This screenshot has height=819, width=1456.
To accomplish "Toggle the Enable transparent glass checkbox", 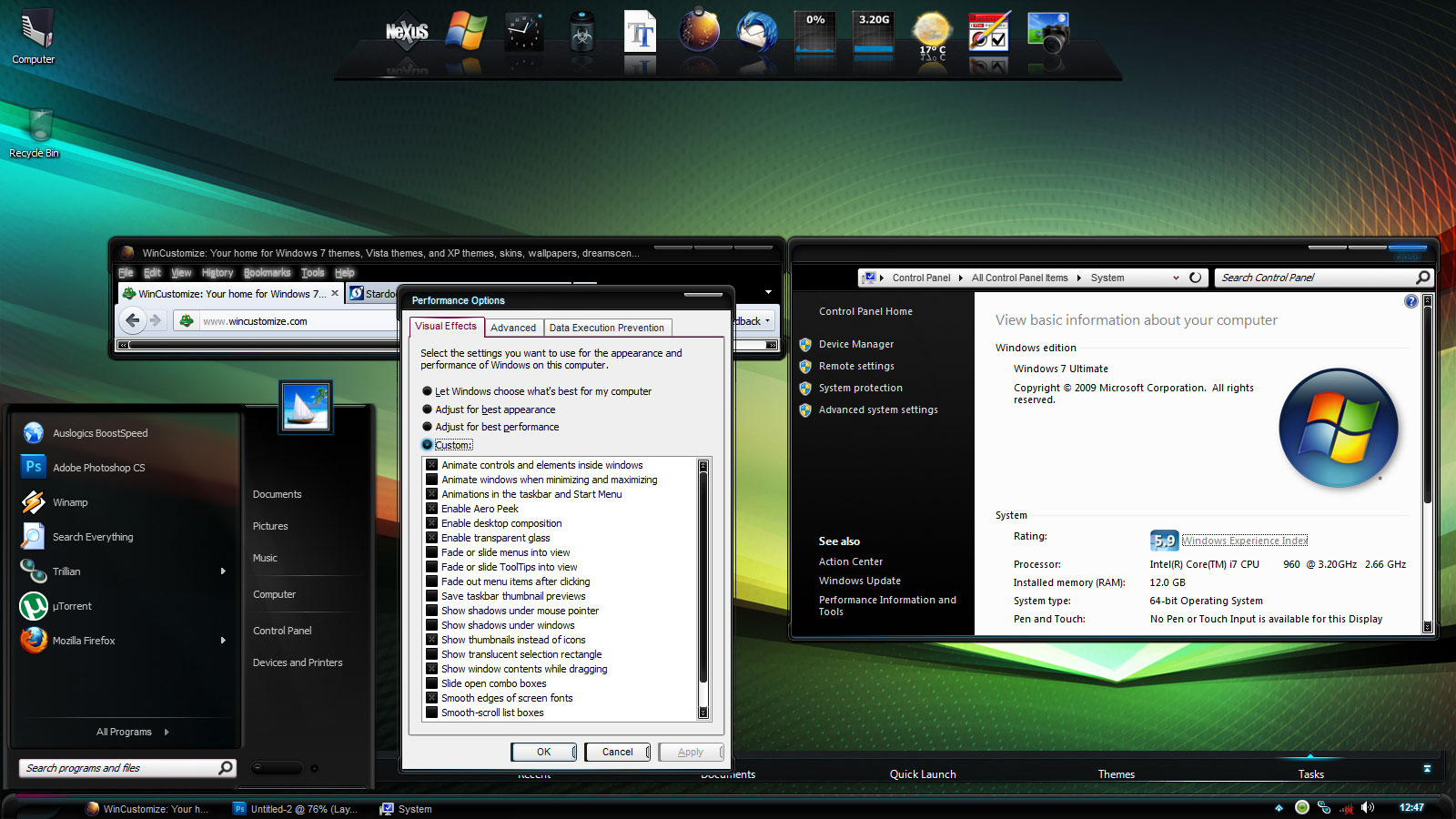I will [x=432, y=538].
